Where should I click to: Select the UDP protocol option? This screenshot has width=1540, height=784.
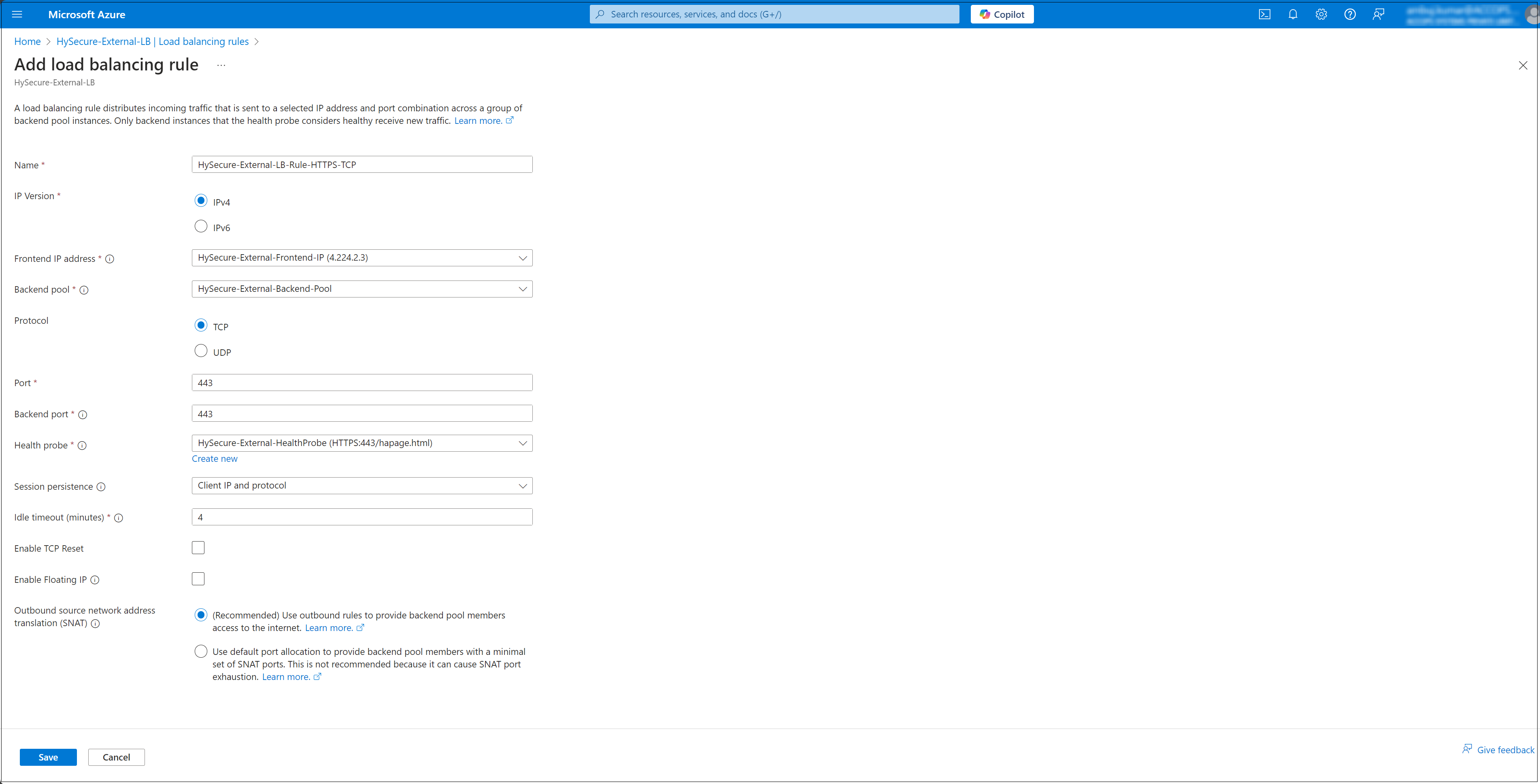coord(201,351)
